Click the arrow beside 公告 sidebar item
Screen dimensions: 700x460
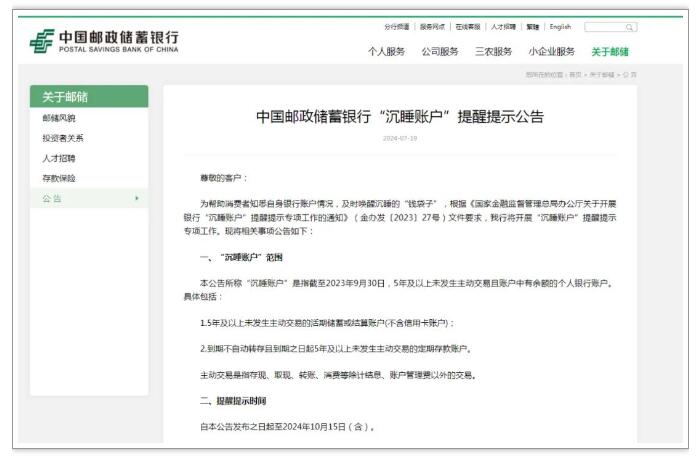click(x=137, y=198)
